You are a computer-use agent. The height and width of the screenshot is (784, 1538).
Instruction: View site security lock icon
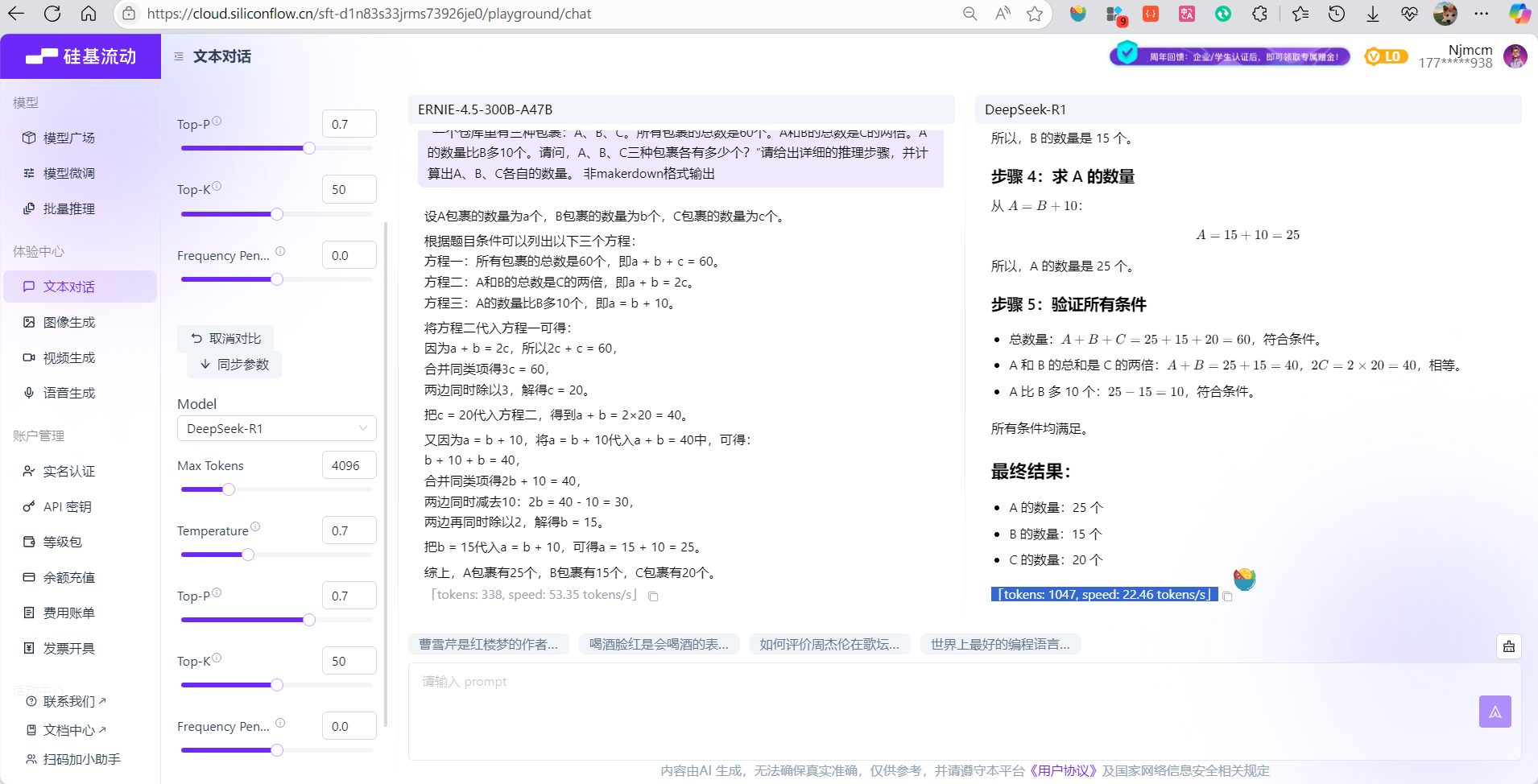pos(129,14)
